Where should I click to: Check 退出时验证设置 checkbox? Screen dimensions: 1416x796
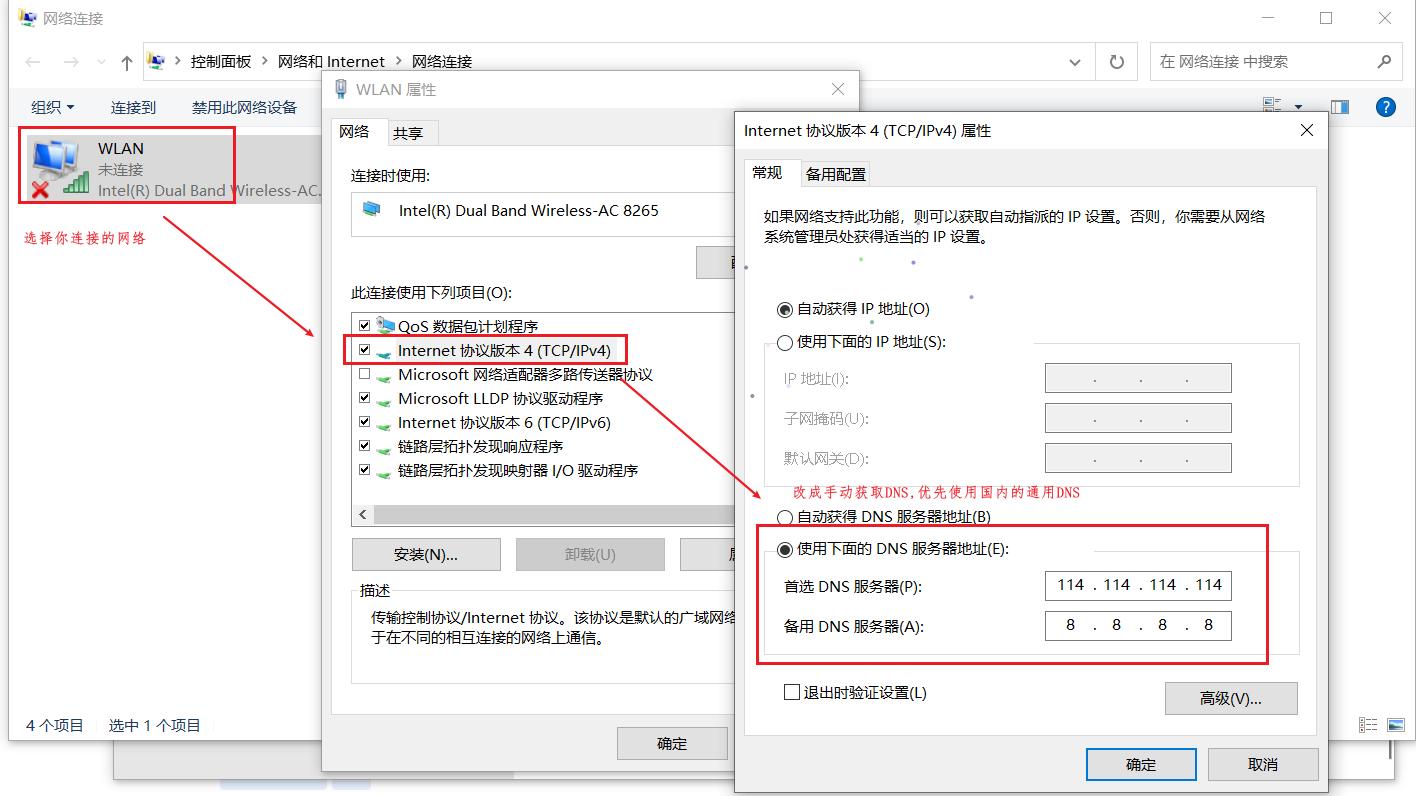pyautogui.click(x=792, y=692)
